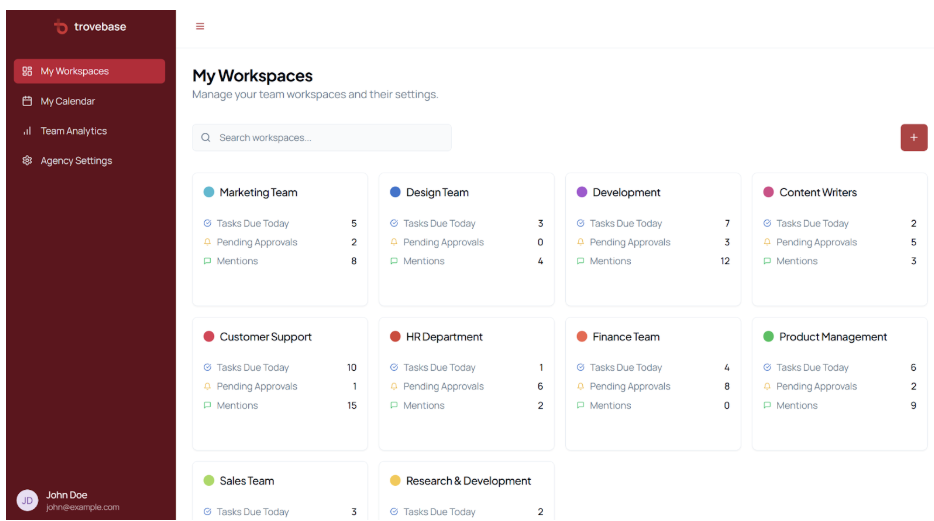Open John Doe profile name
The height and width of the screenshot is (521, 934).
67,495
